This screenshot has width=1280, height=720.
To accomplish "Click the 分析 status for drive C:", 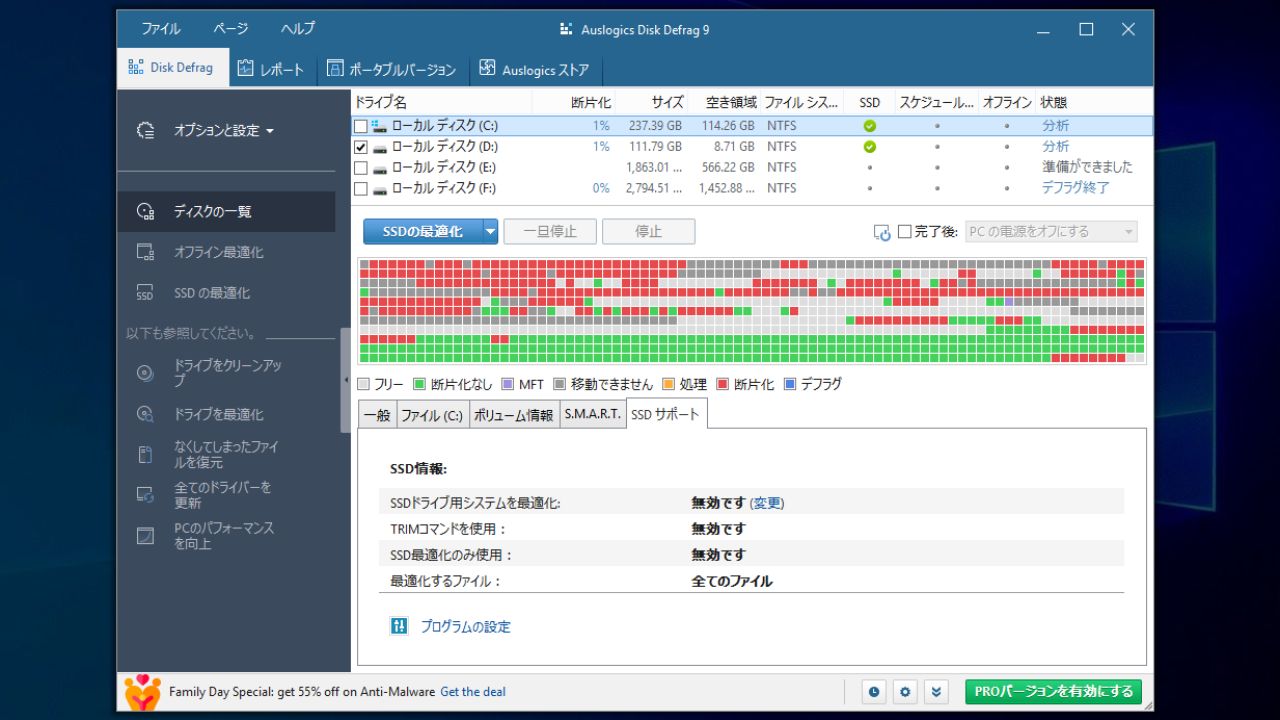I will pyautogui.click(x=1055, y=126).
